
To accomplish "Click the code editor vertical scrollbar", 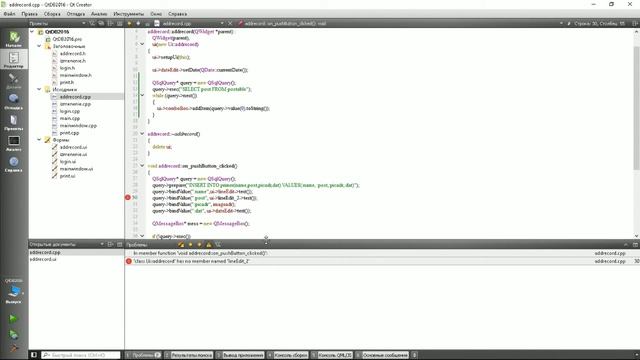I will (x=636, y=108).
